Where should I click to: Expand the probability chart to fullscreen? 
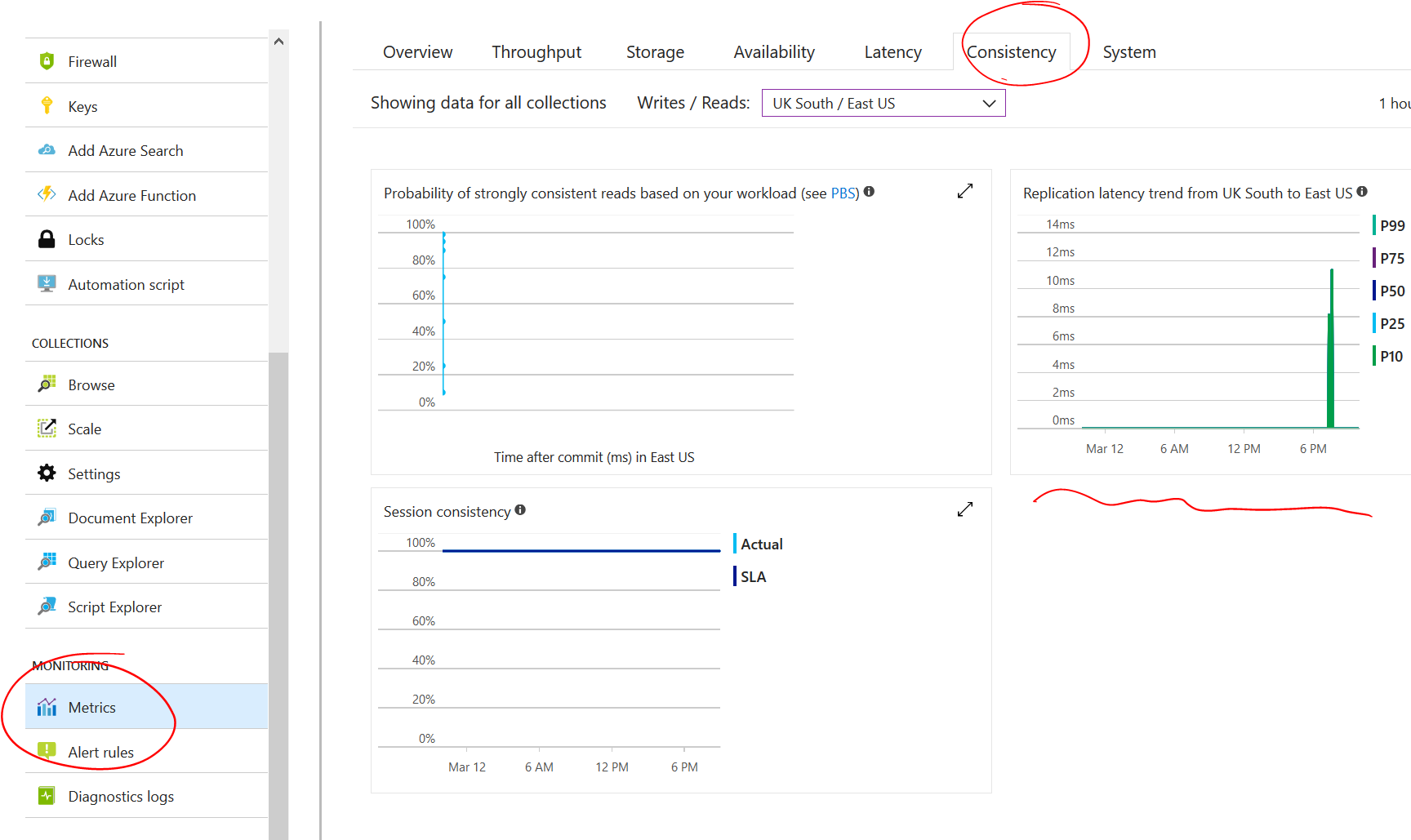pos(964,190)
